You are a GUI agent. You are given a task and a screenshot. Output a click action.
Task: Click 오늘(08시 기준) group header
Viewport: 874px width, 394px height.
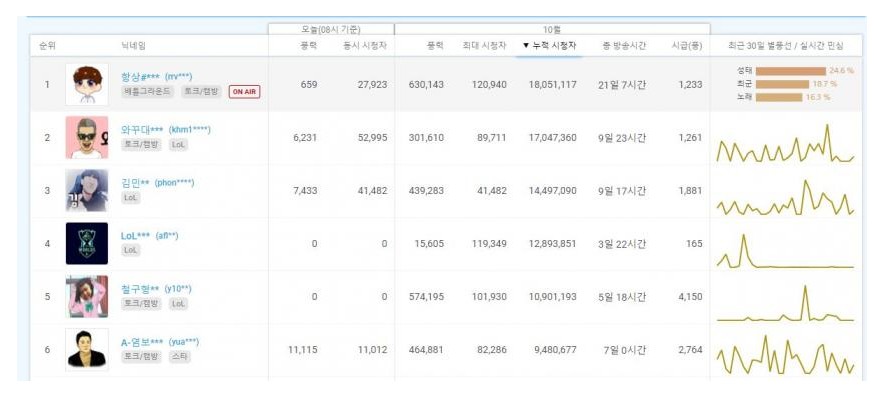[x=331, y=29]
